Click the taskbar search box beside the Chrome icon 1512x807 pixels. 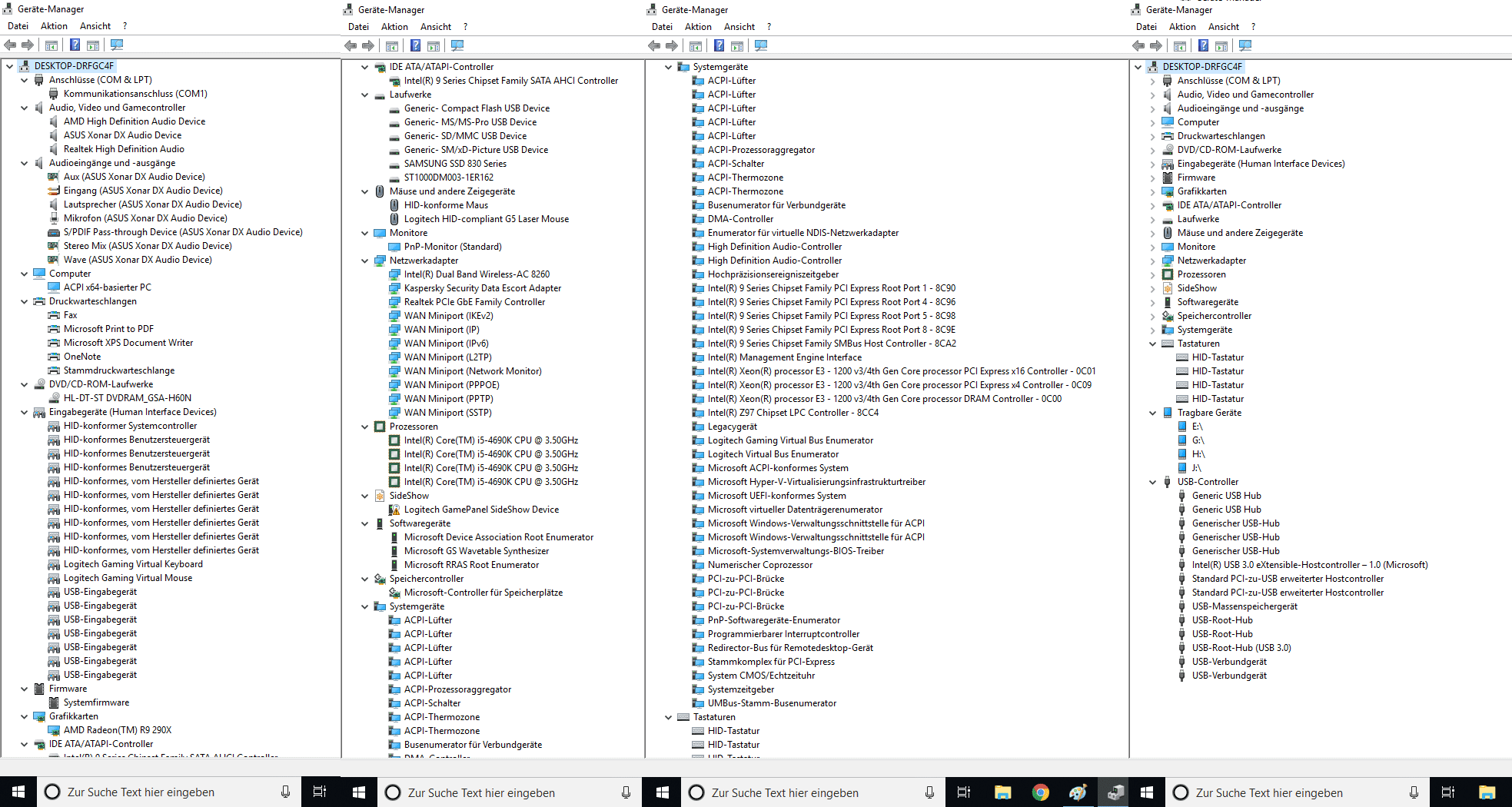coord(814,792)
